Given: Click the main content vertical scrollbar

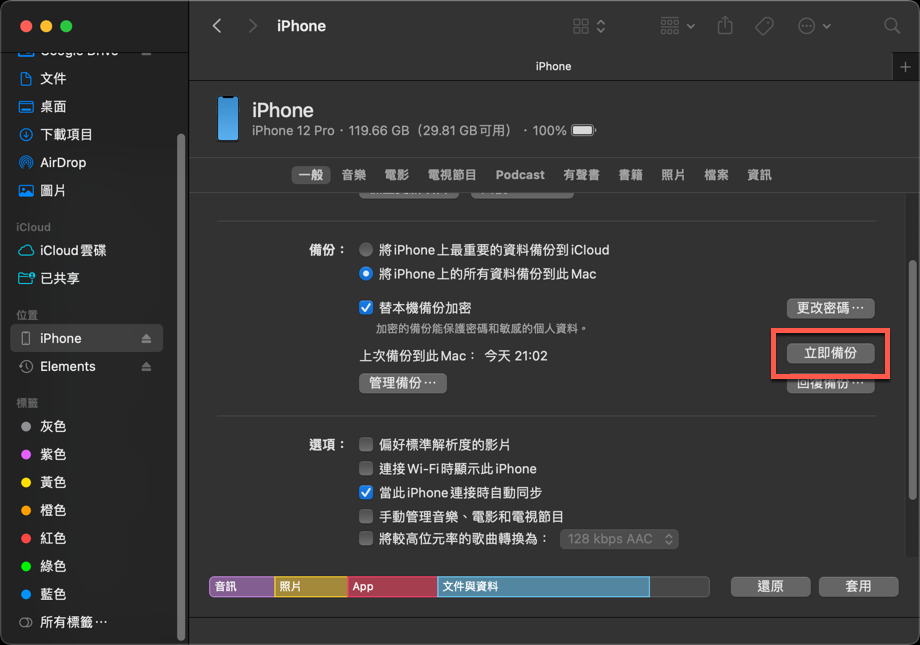Looking at the screenshot, I should coord(912,380).
